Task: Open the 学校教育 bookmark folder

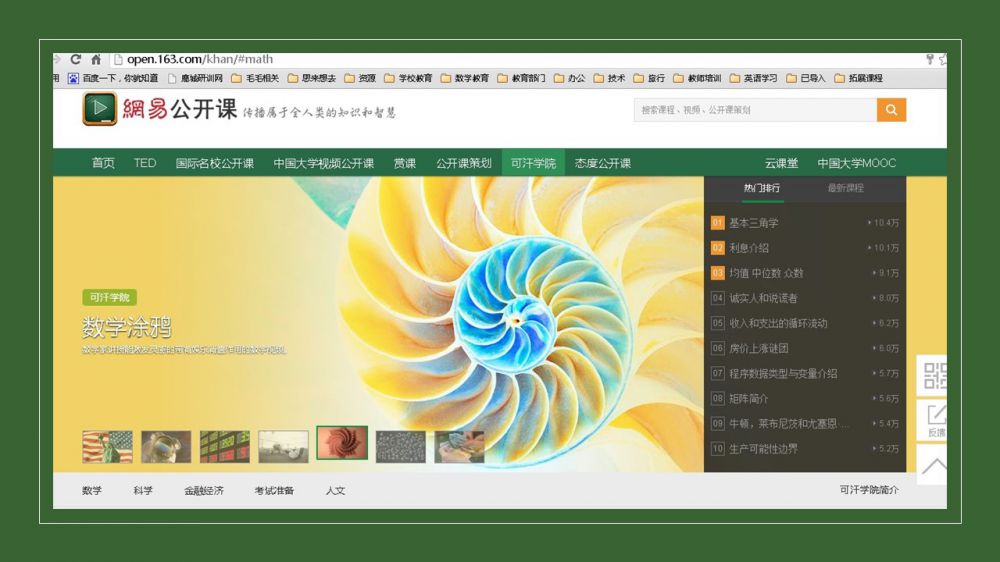Action: [x=409, y=78]
